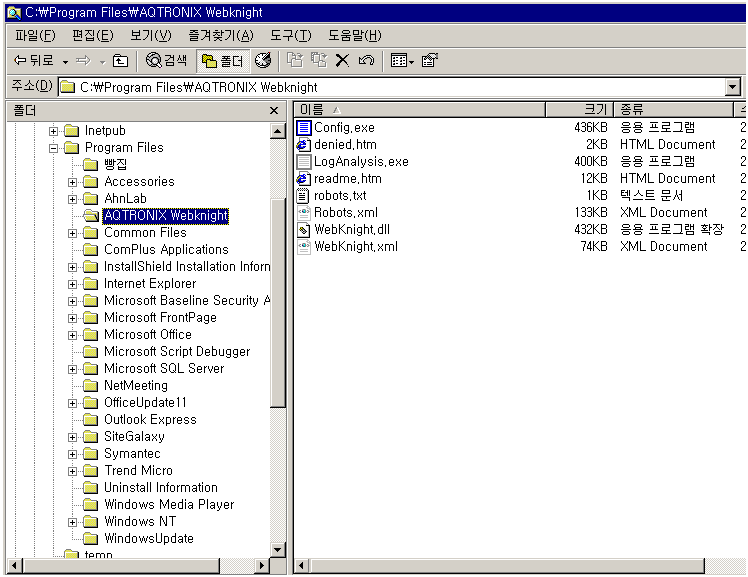Expand the Symantec folder node
The height and width of the screenshot is (577, 748).
[x=73, y=454]
